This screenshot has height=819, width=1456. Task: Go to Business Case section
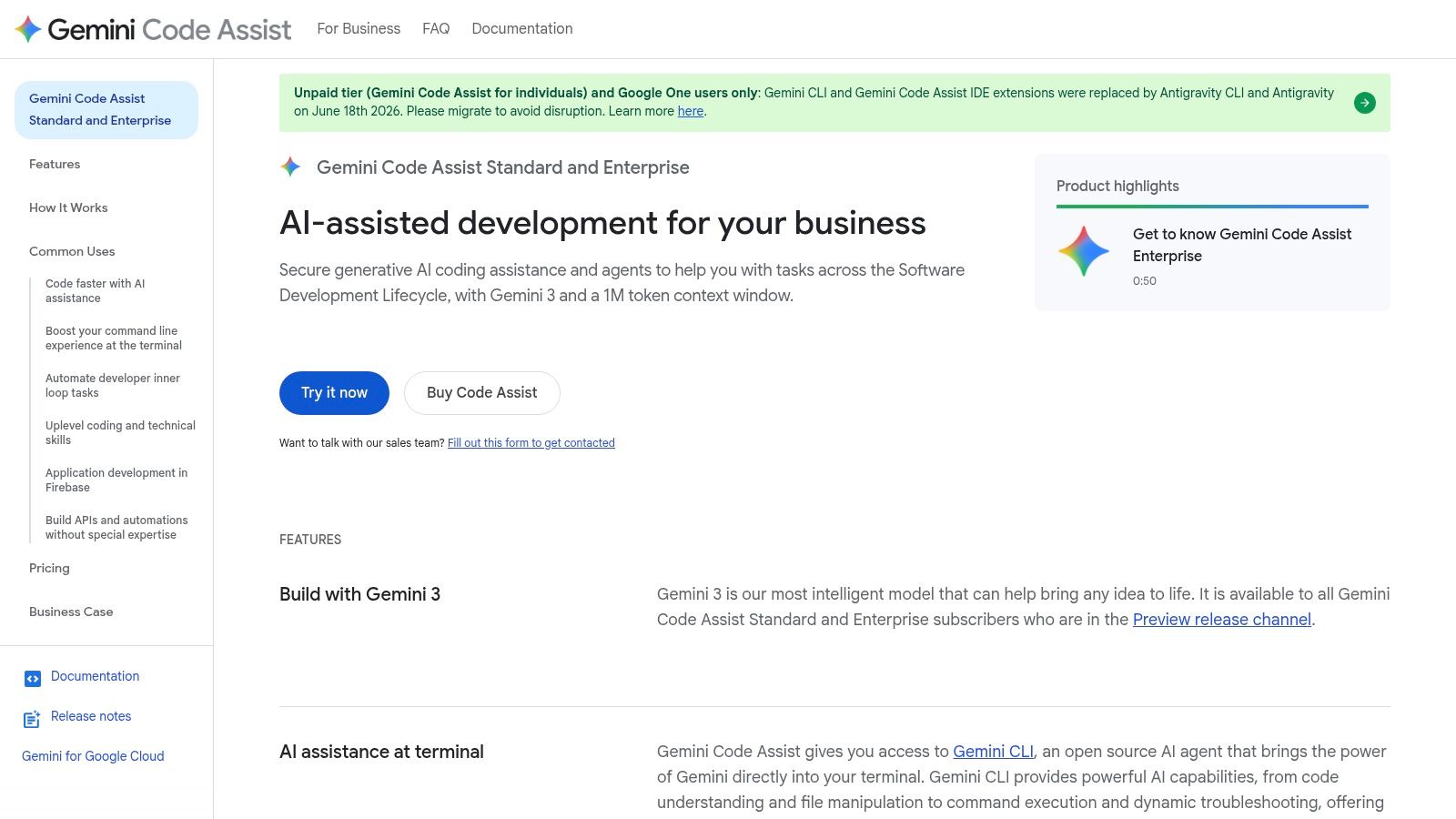(71, 612)
